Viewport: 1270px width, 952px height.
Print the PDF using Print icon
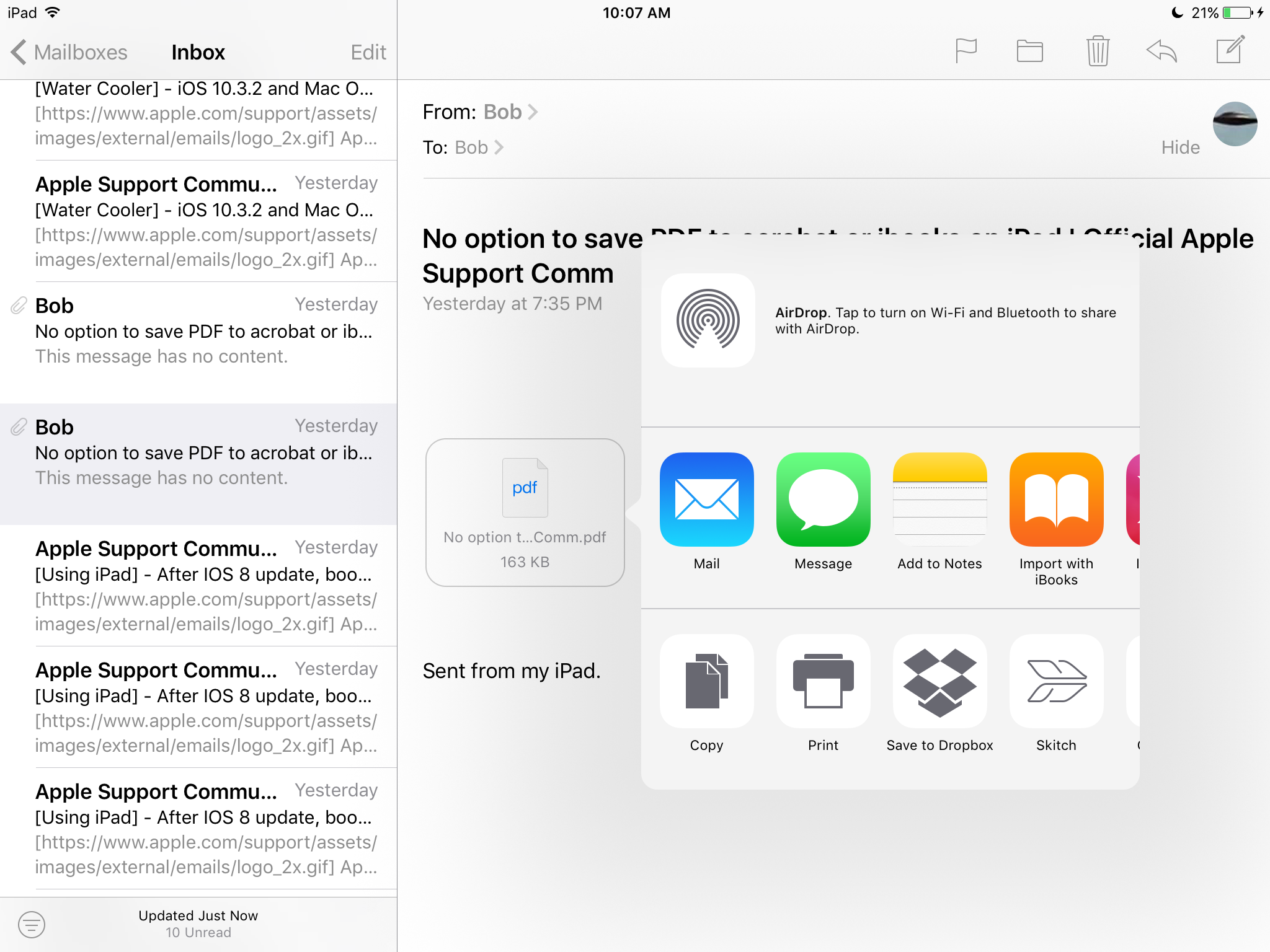[x=823, y=681]
